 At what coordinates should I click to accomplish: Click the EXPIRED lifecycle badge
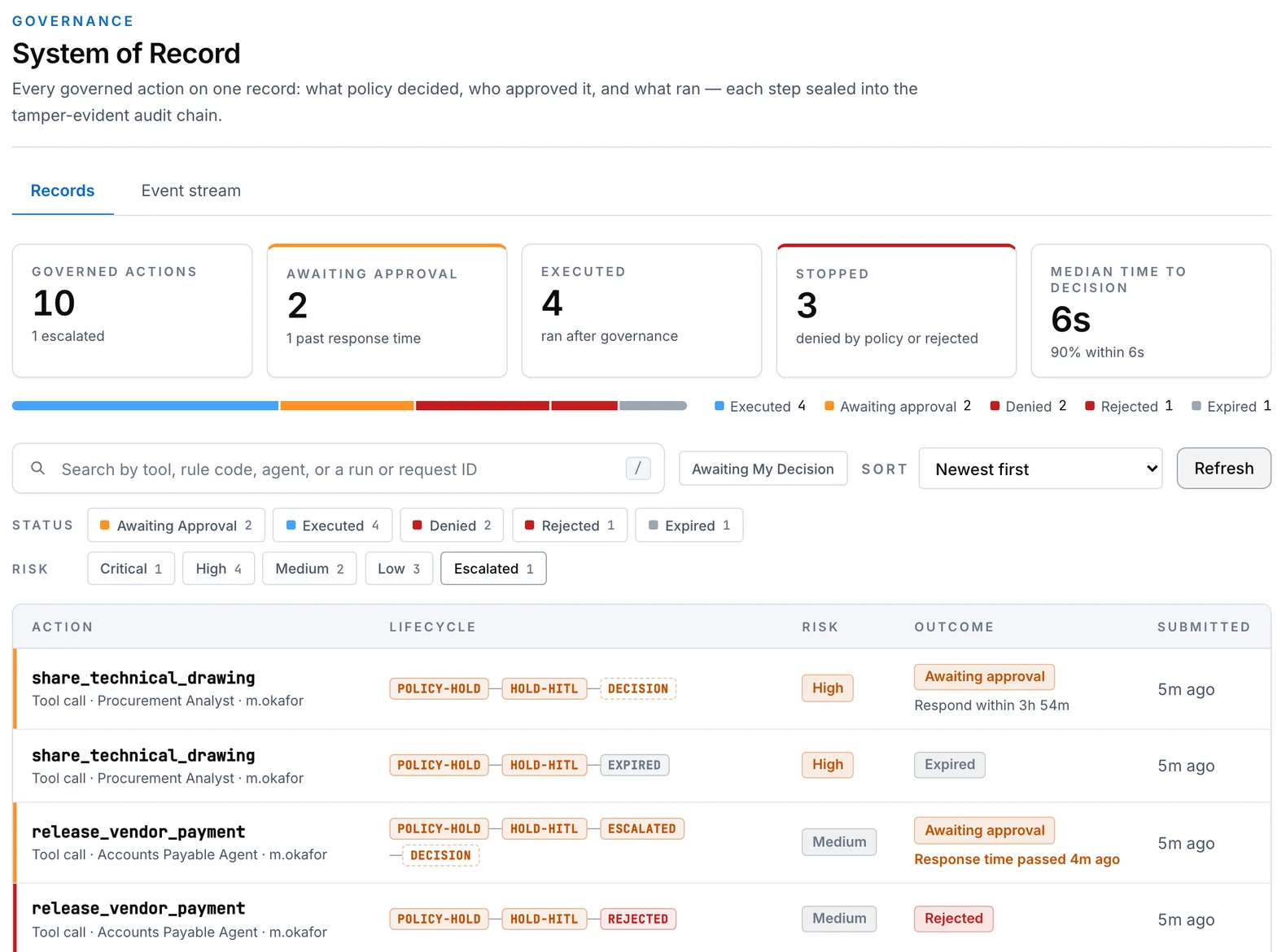(x=635, y=765)
